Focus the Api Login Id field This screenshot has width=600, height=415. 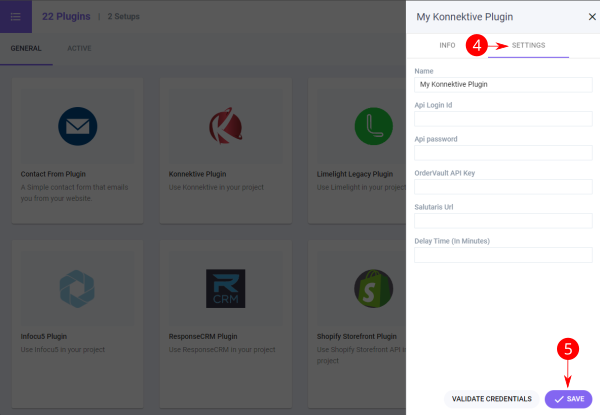[503, 119]
